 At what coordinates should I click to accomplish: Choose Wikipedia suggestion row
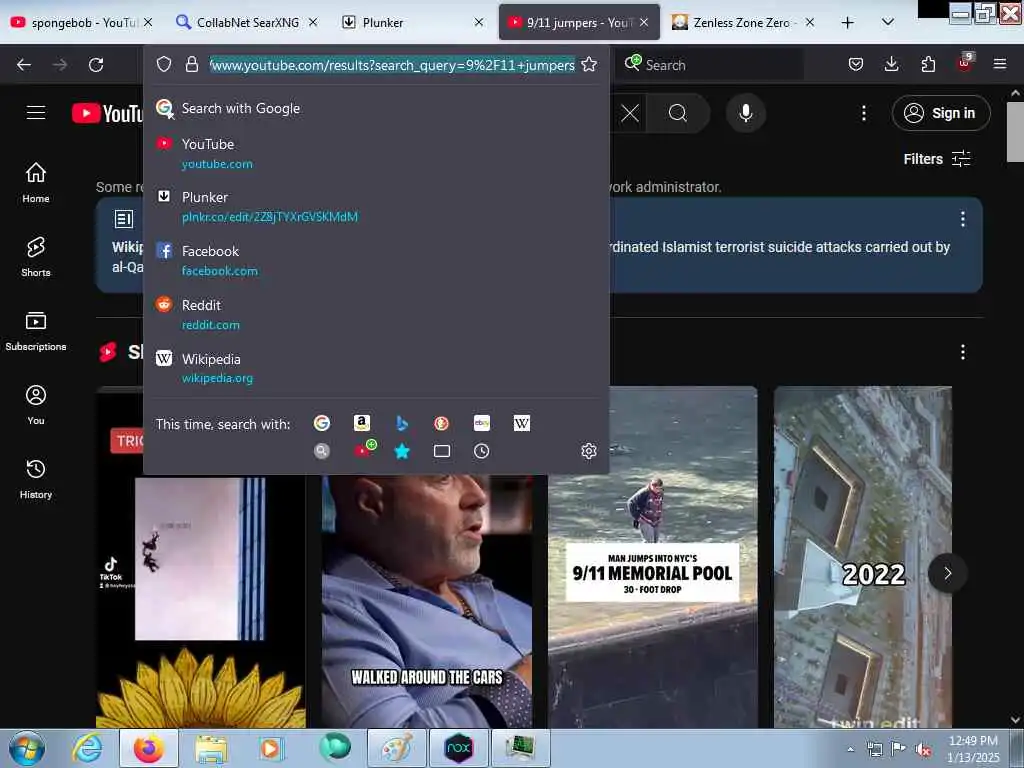click(x=376, y=368)
